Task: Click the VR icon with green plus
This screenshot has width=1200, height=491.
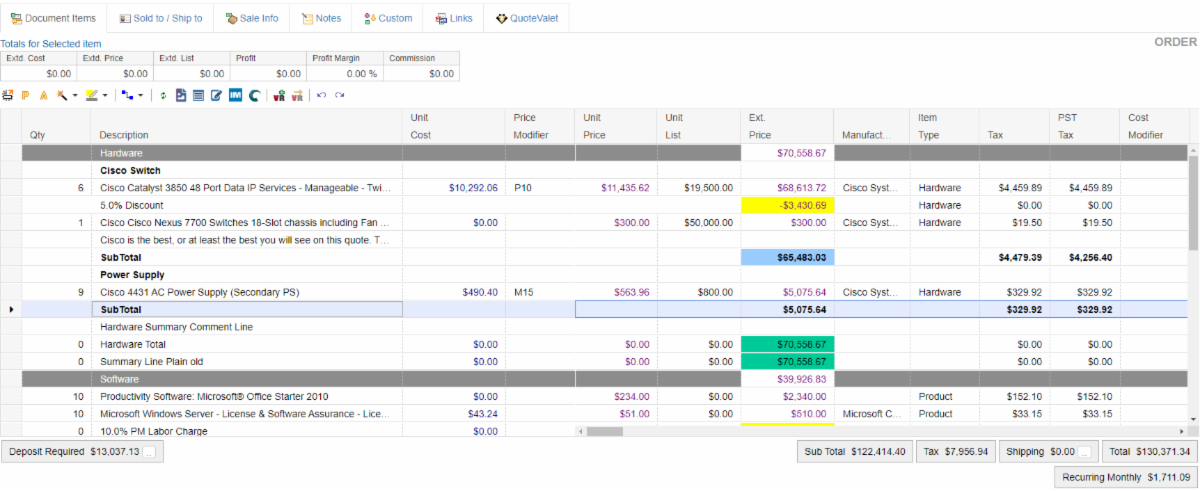Action: point(279,96)
